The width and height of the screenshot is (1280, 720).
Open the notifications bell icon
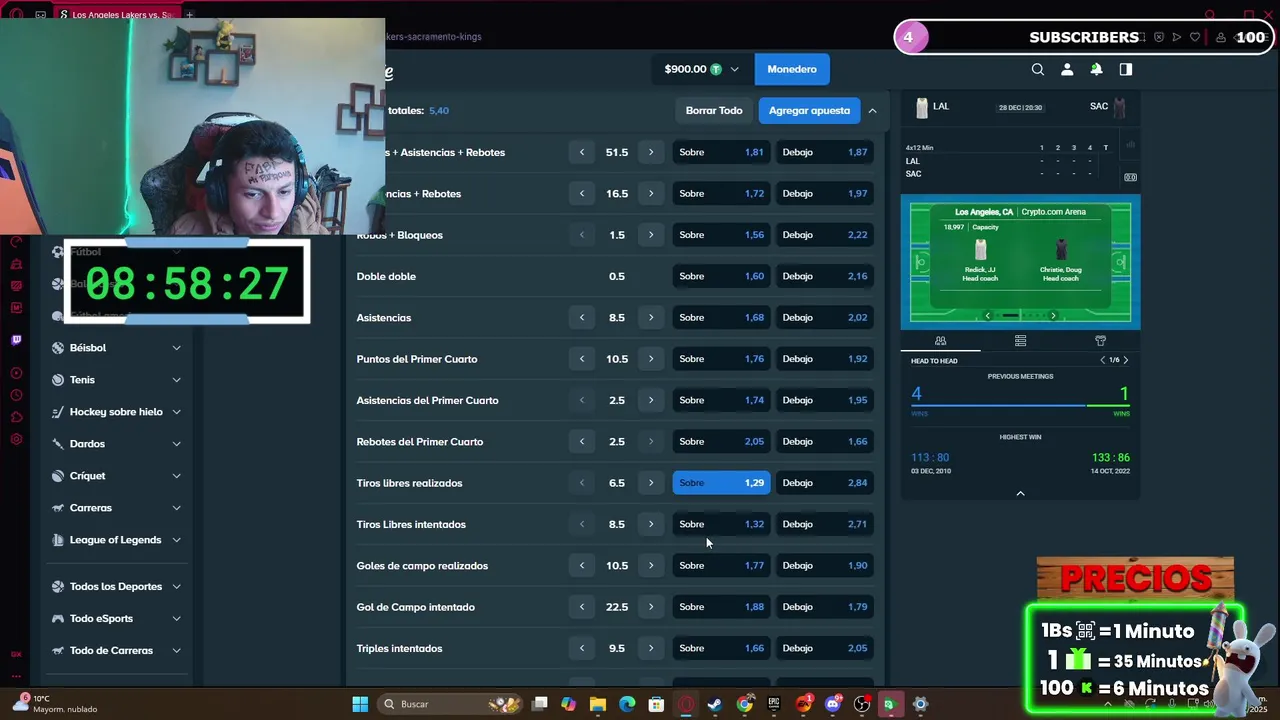point(1096,69)
